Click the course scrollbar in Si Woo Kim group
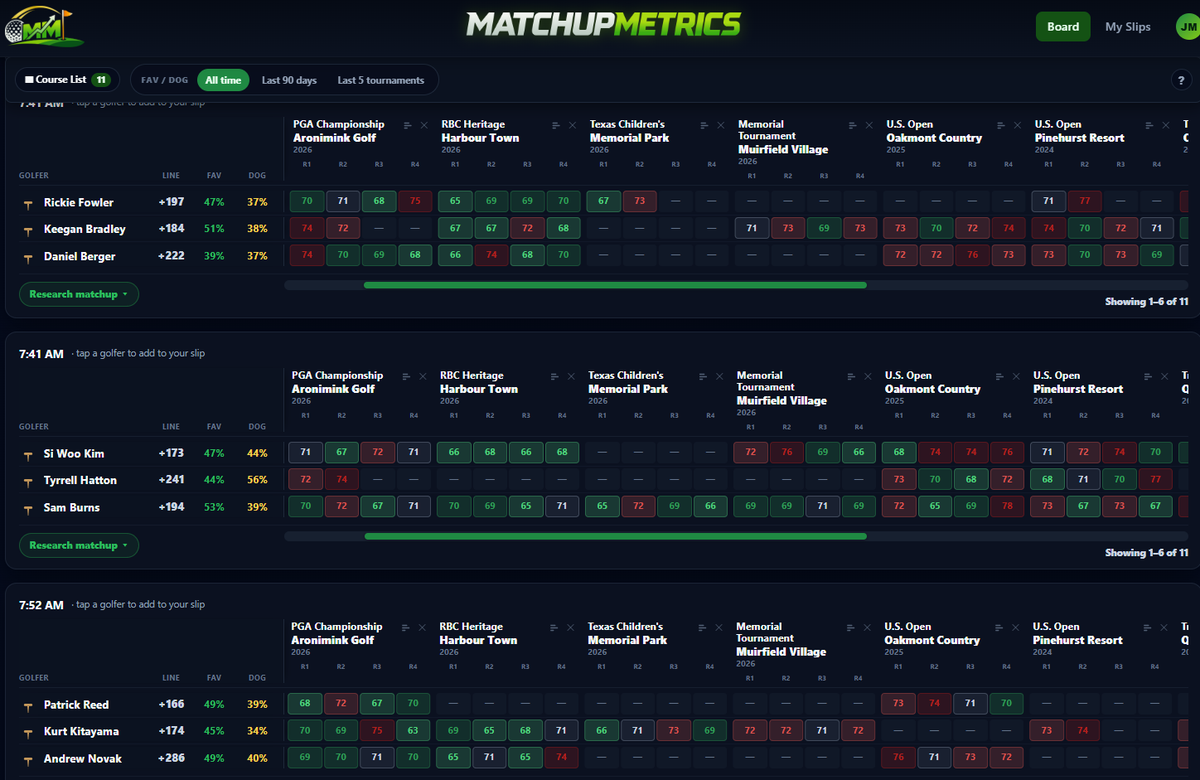Viewport: 1200px width, 780px height. [x=615, y=536]
